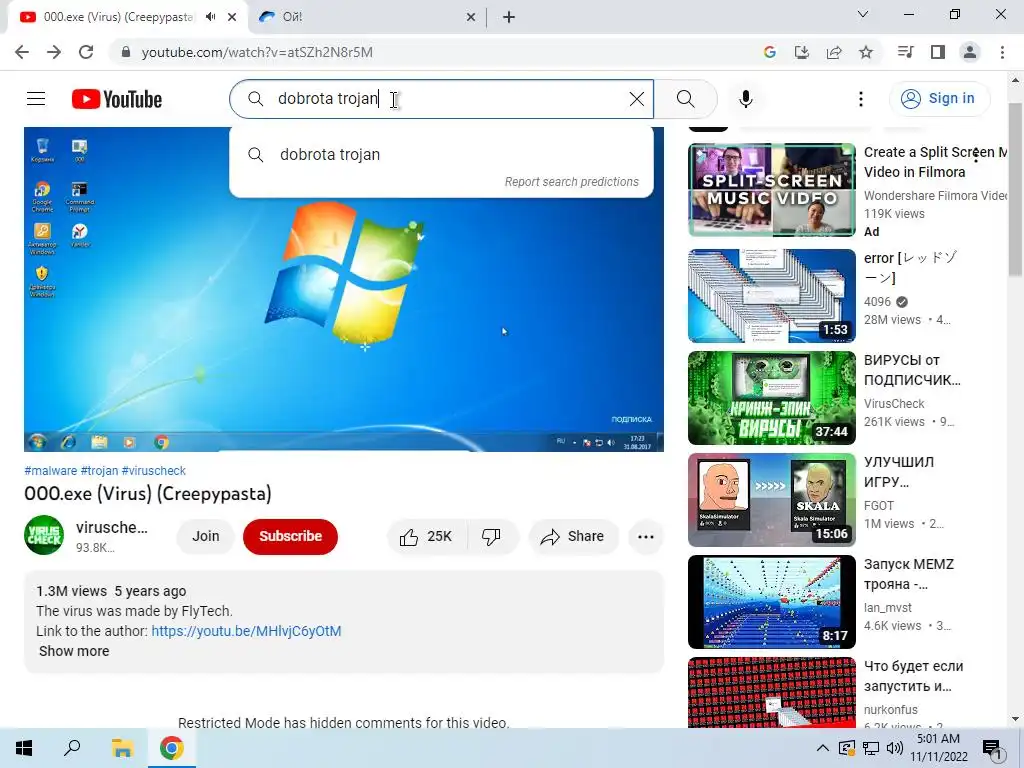The height and width of the screenshot is (768, 1024).
Task: Click the #viruscheck hashtag
Action: 153,471
